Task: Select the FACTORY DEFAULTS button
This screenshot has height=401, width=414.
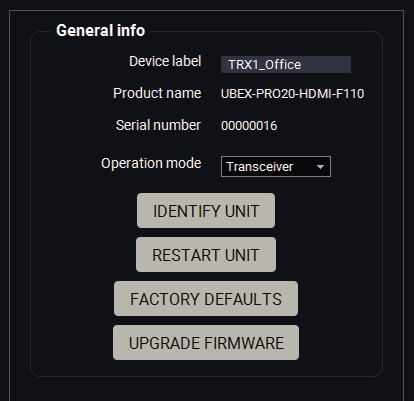Action: [x=206, y=299]
